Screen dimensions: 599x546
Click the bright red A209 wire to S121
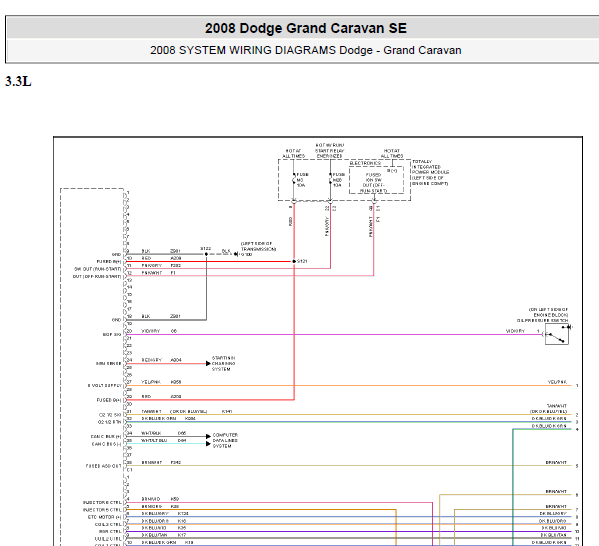click(x=209, y=262)
